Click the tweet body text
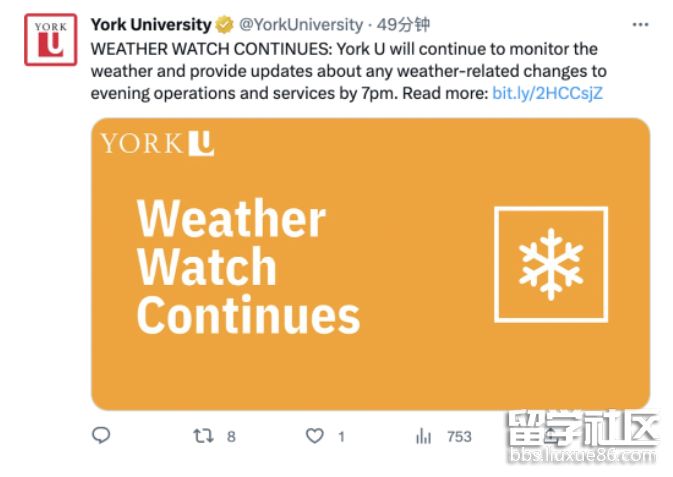The width and height of the screenshot is (673, 477). pos(349,71)
